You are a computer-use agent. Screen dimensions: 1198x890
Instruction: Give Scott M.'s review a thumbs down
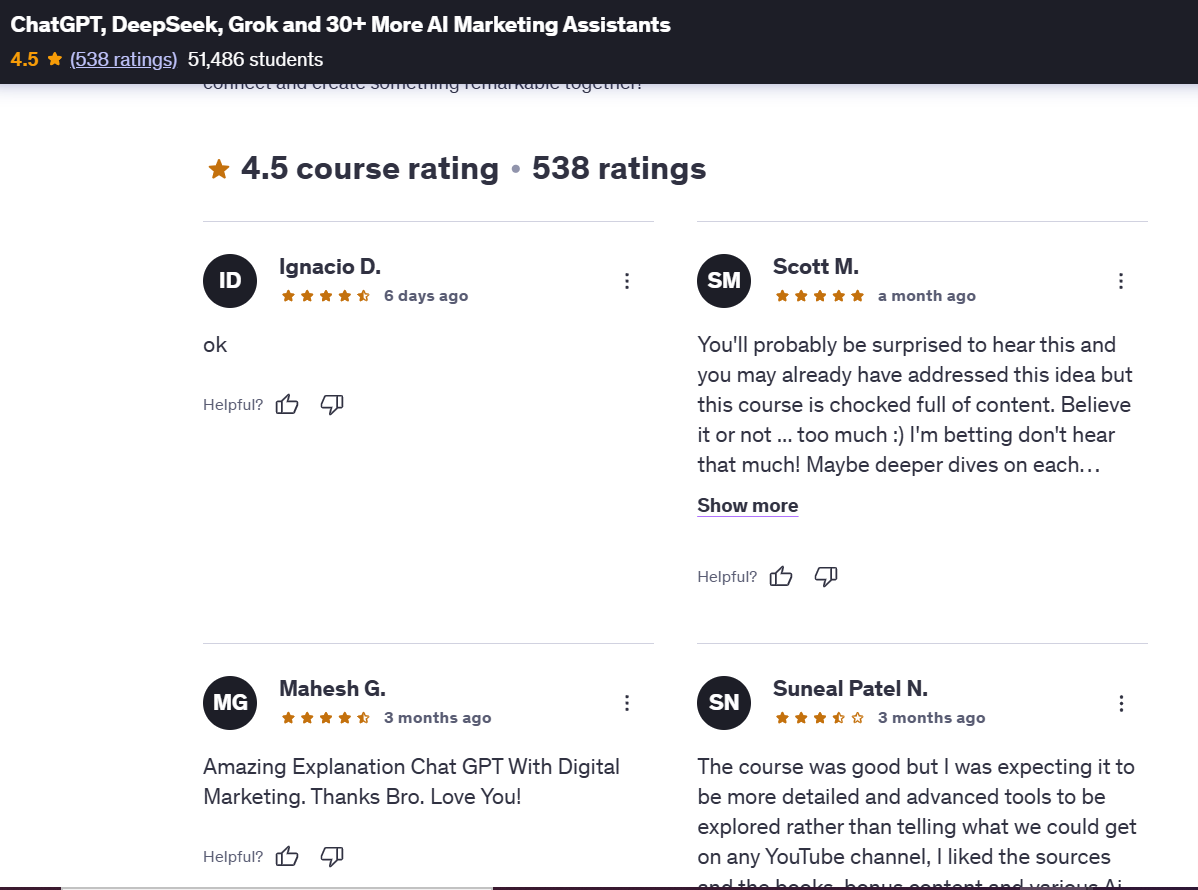tap(826, 576)
